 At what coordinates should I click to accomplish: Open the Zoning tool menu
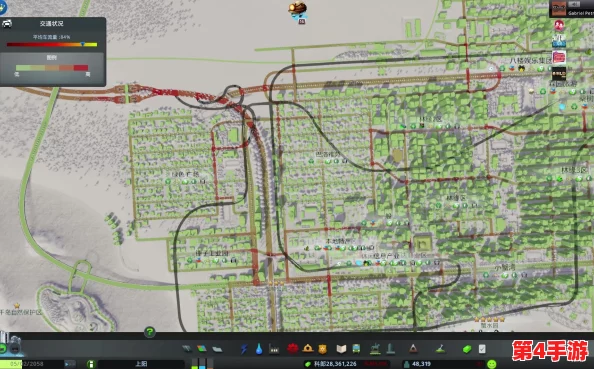(x=202, y=349)
